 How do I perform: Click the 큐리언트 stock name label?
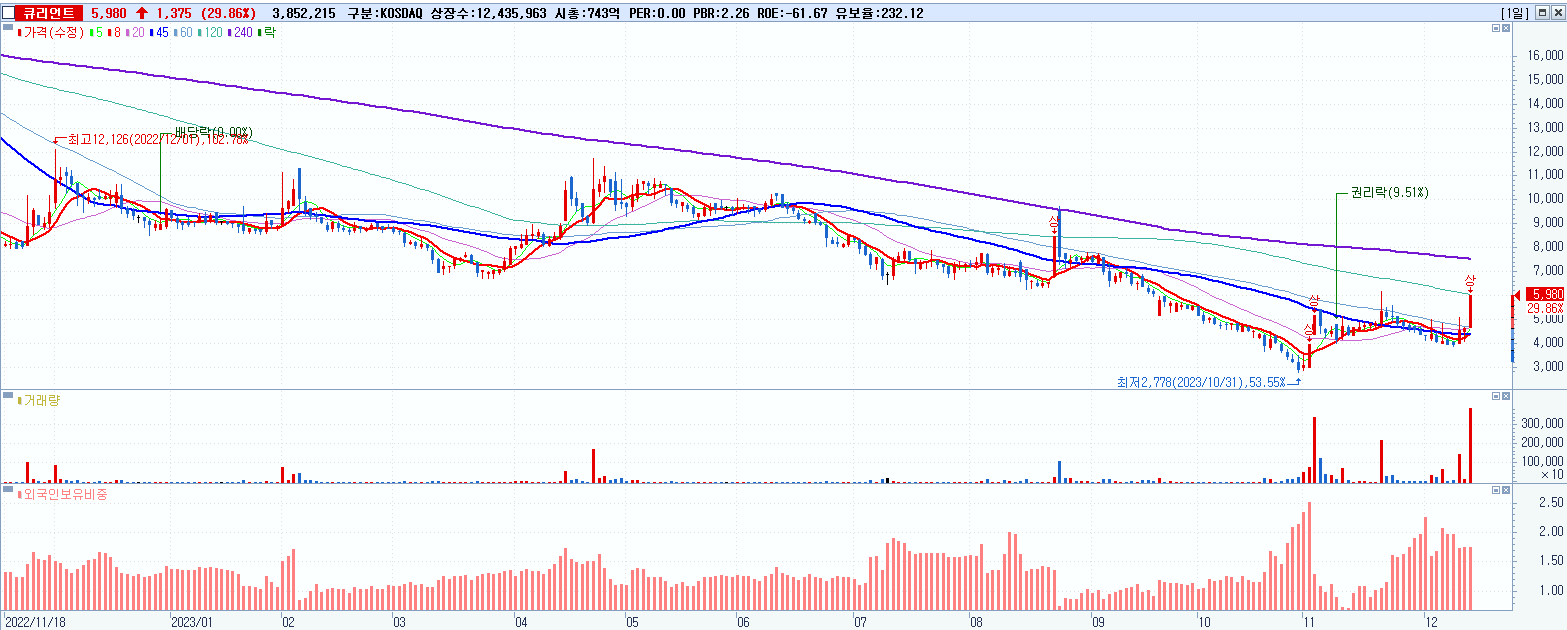coord(49,13)
